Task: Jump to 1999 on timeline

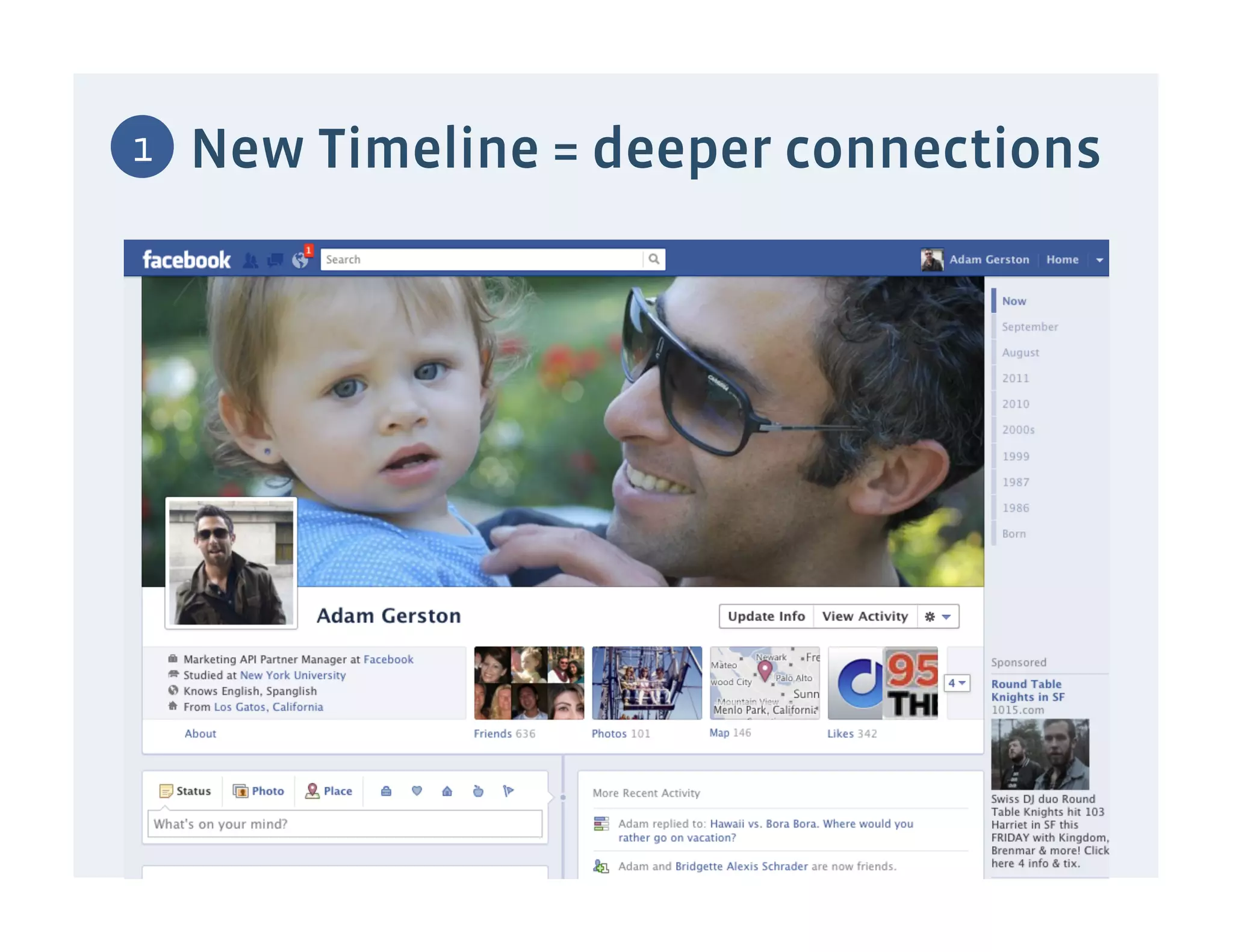Action: pos(1016,457)
